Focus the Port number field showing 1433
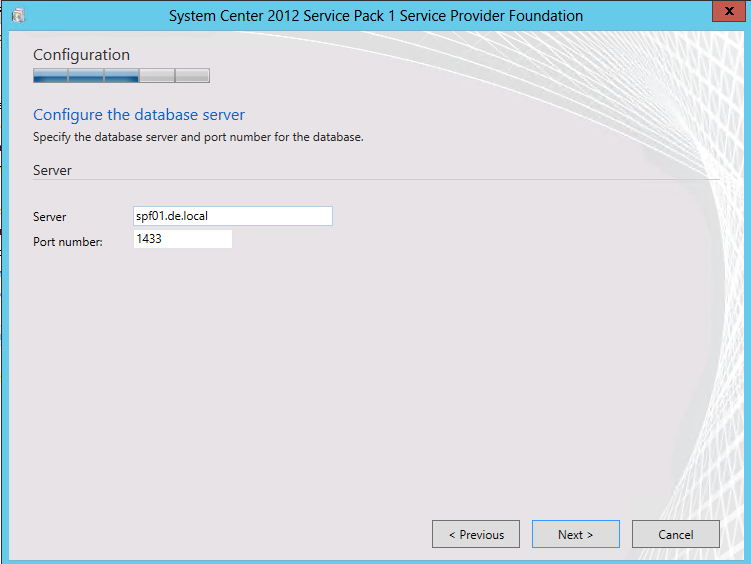 click(x=182, y=240)
